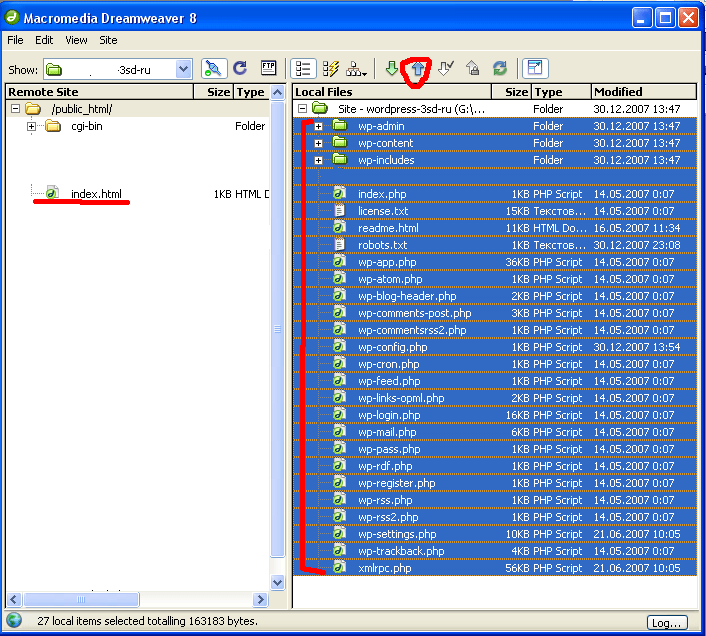Refresh the file lists
This screenshot has height=636, width=706.
pos(240,68)
